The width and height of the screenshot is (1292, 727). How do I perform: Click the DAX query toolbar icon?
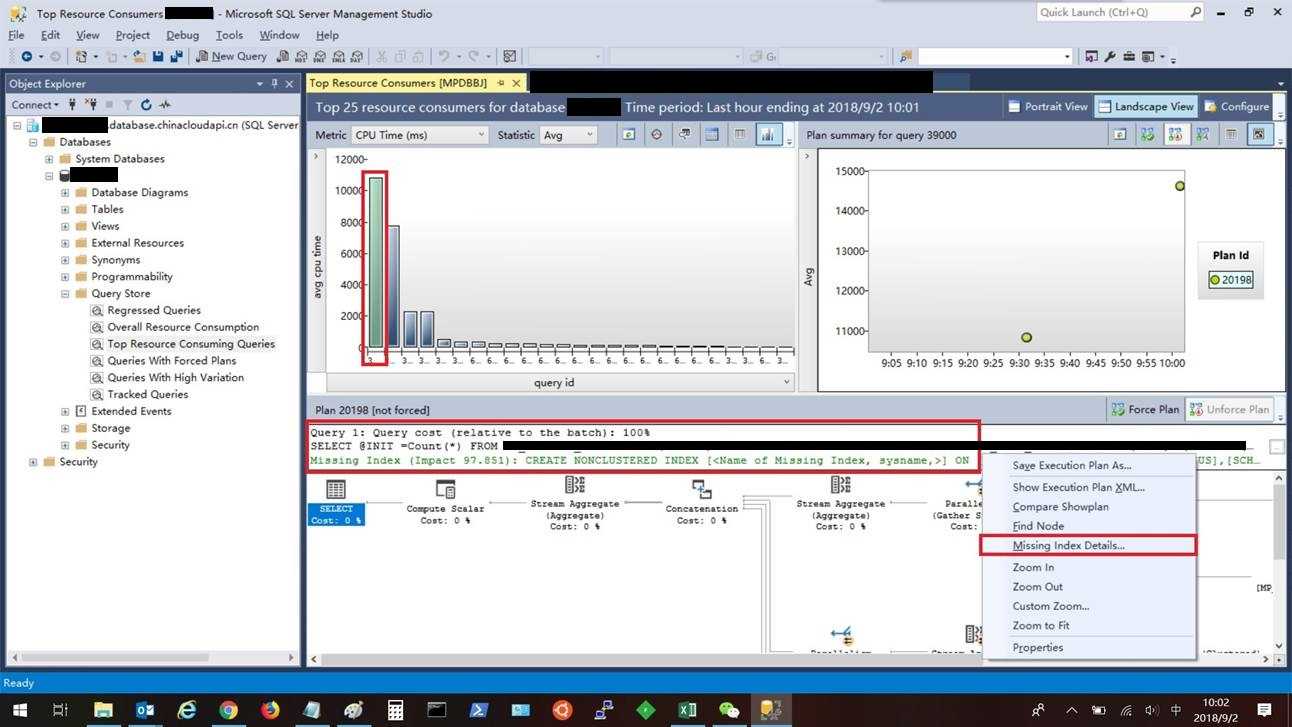358,56
